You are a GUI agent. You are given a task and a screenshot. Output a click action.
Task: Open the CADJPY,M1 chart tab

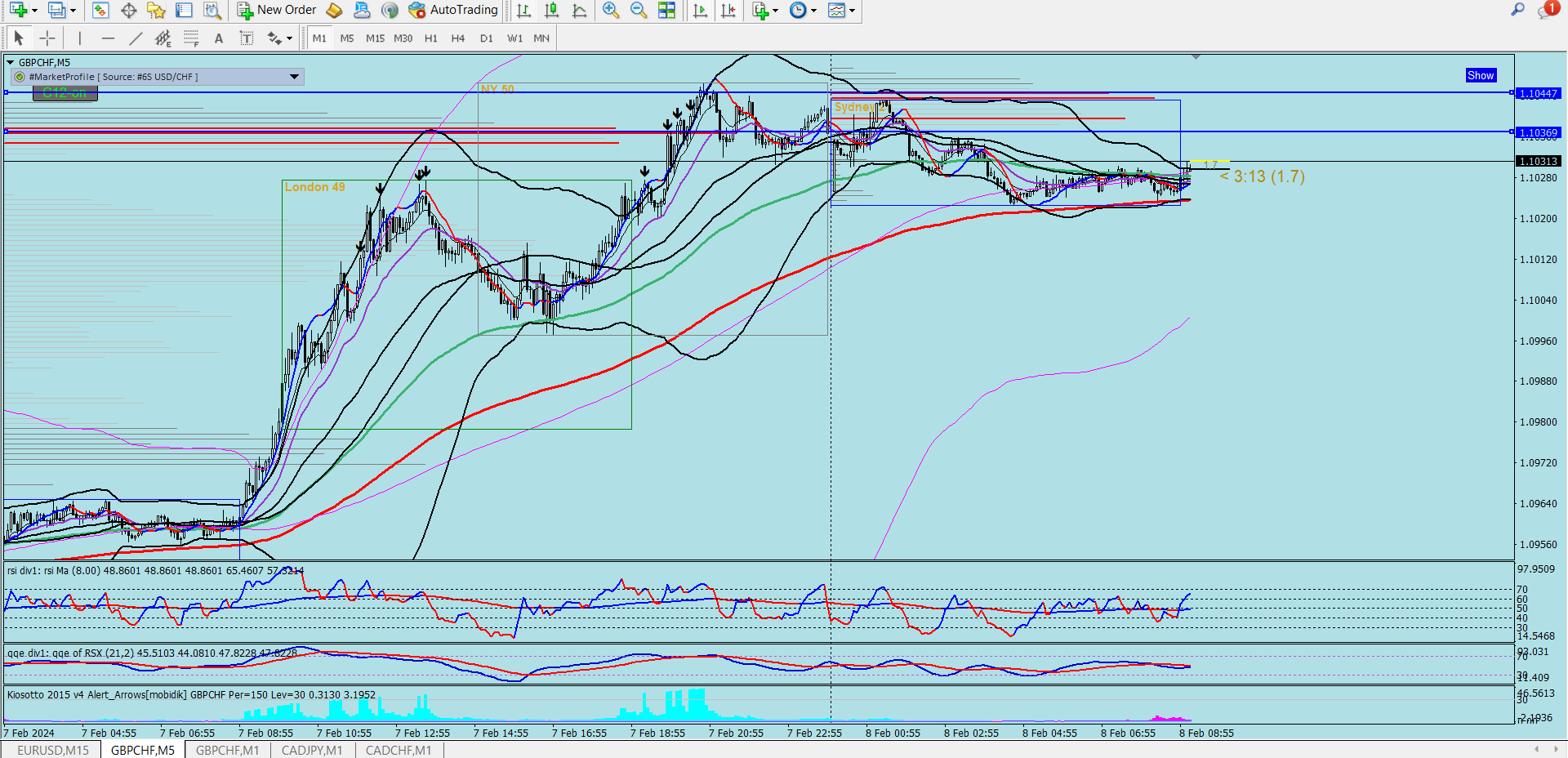tap(312, 750)
